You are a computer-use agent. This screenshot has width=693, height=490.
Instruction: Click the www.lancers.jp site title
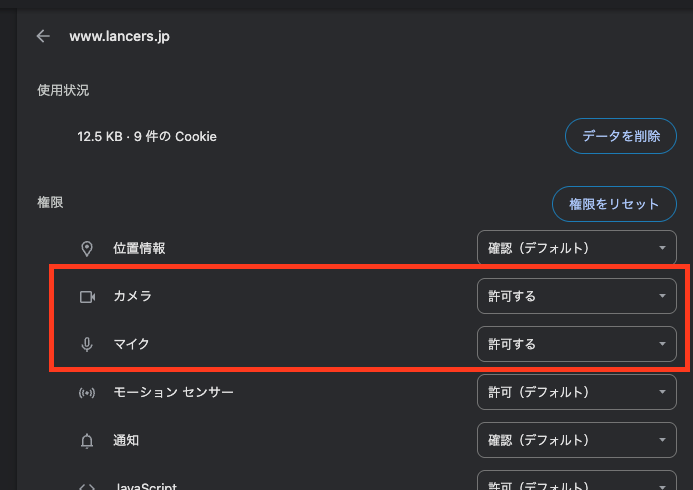coord(120,36)
